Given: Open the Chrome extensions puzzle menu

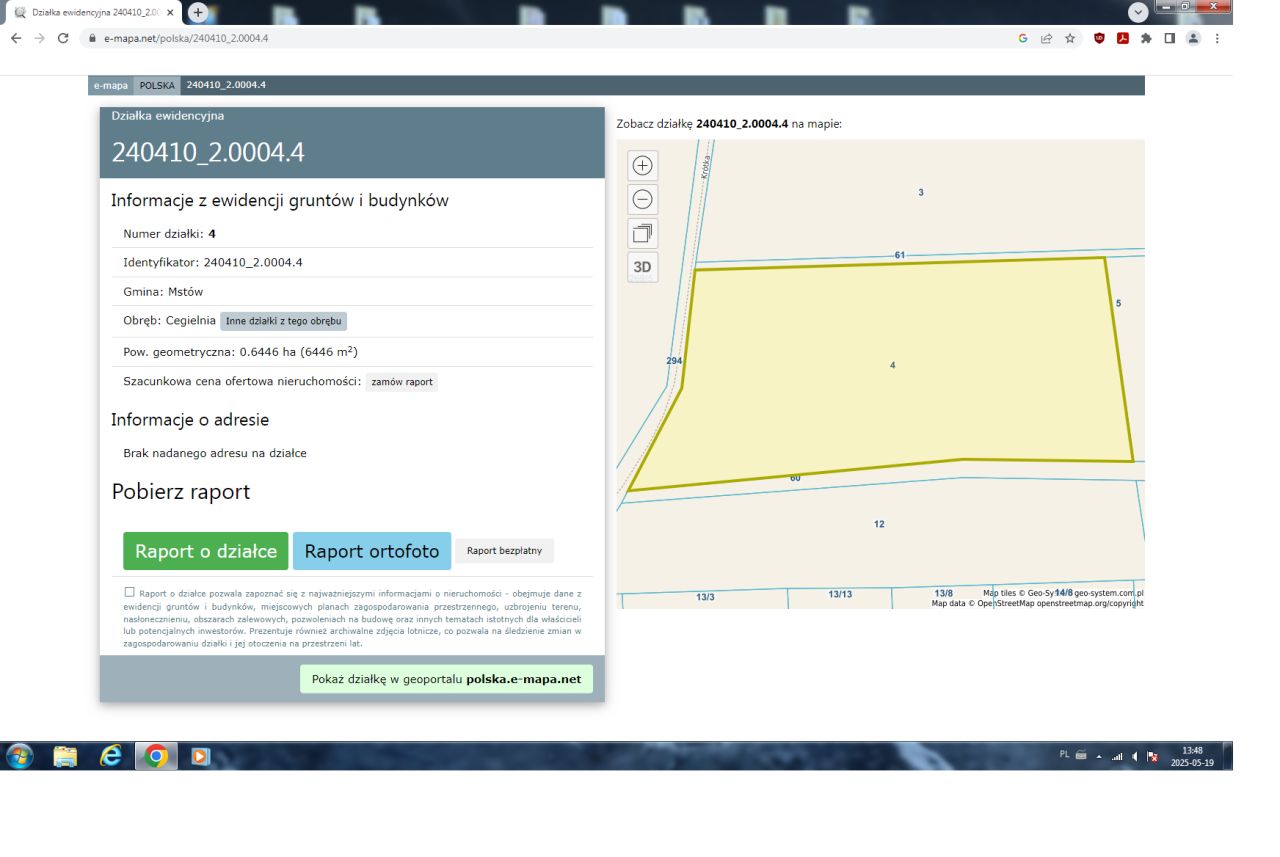Looking at the screenshot, I should tap(1146, 38).
